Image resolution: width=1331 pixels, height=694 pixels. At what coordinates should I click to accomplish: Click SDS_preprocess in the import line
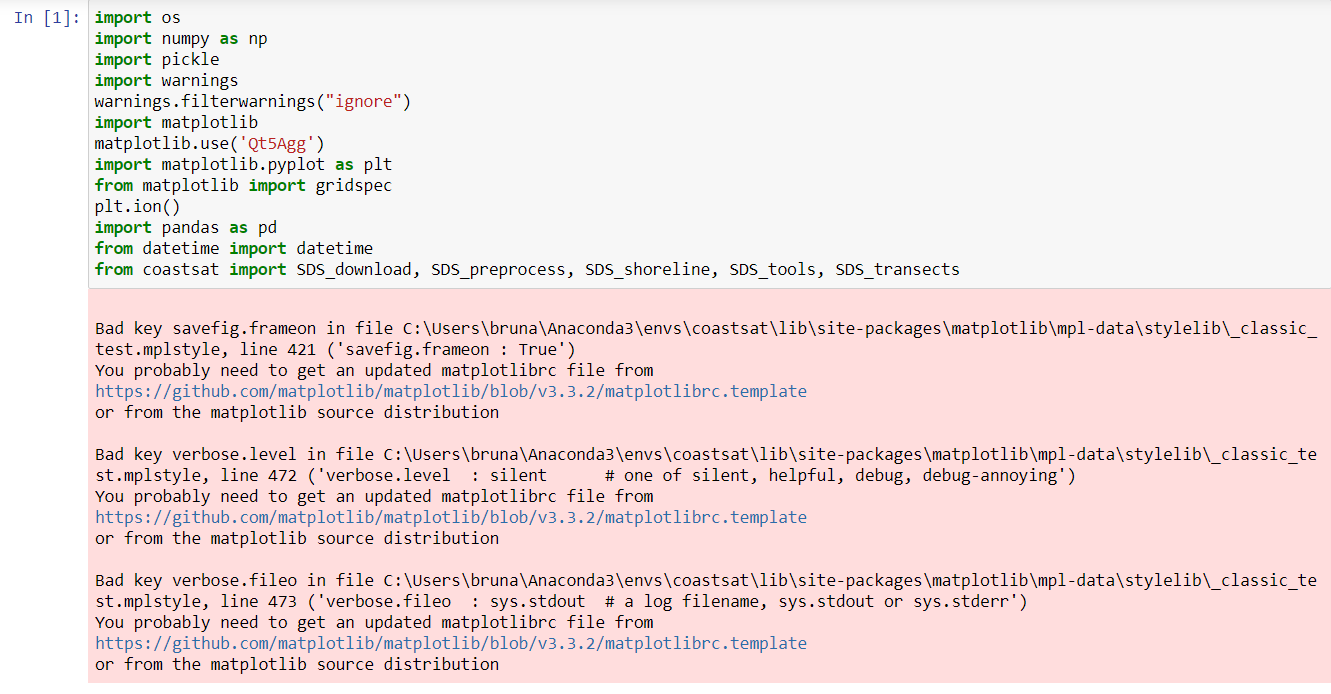point(498,270)
